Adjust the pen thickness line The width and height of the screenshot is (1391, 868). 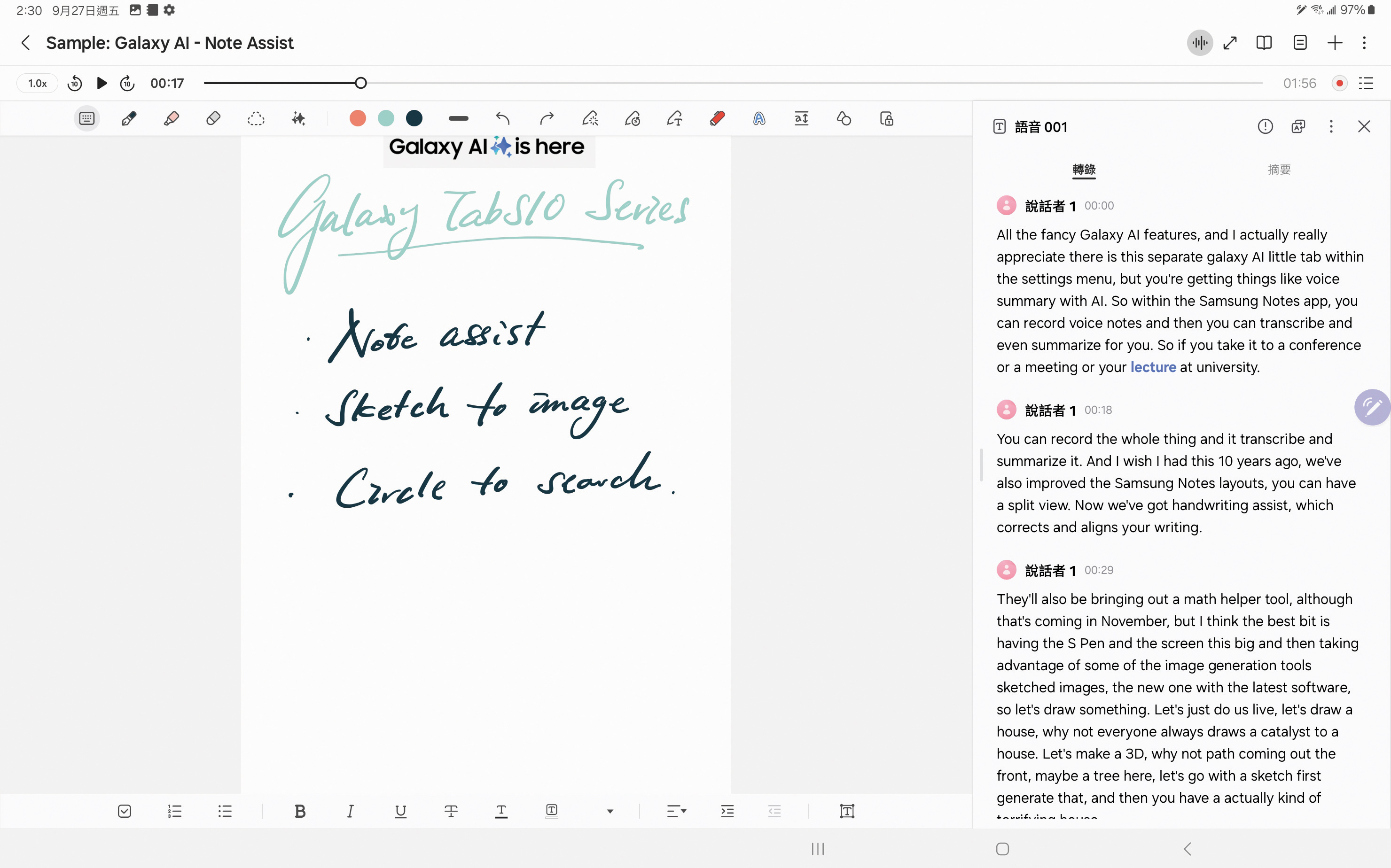click(x=458, y=118)
